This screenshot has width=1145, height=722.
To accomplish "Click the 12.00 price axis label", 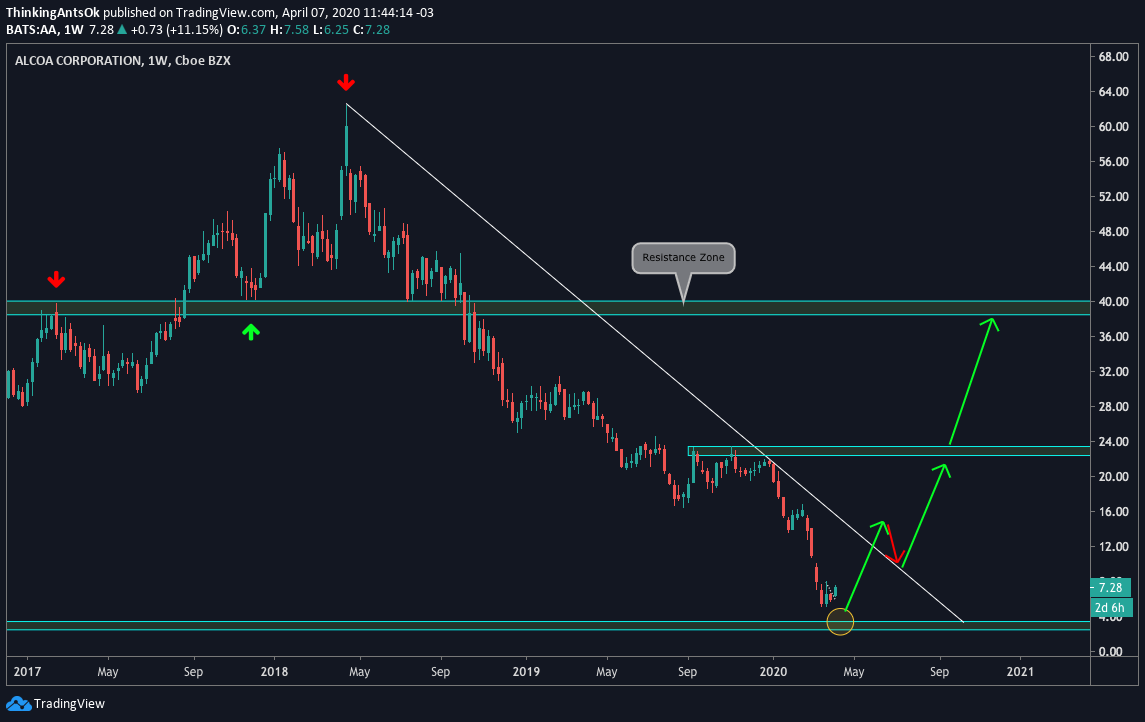I will tap(1114, 547).
